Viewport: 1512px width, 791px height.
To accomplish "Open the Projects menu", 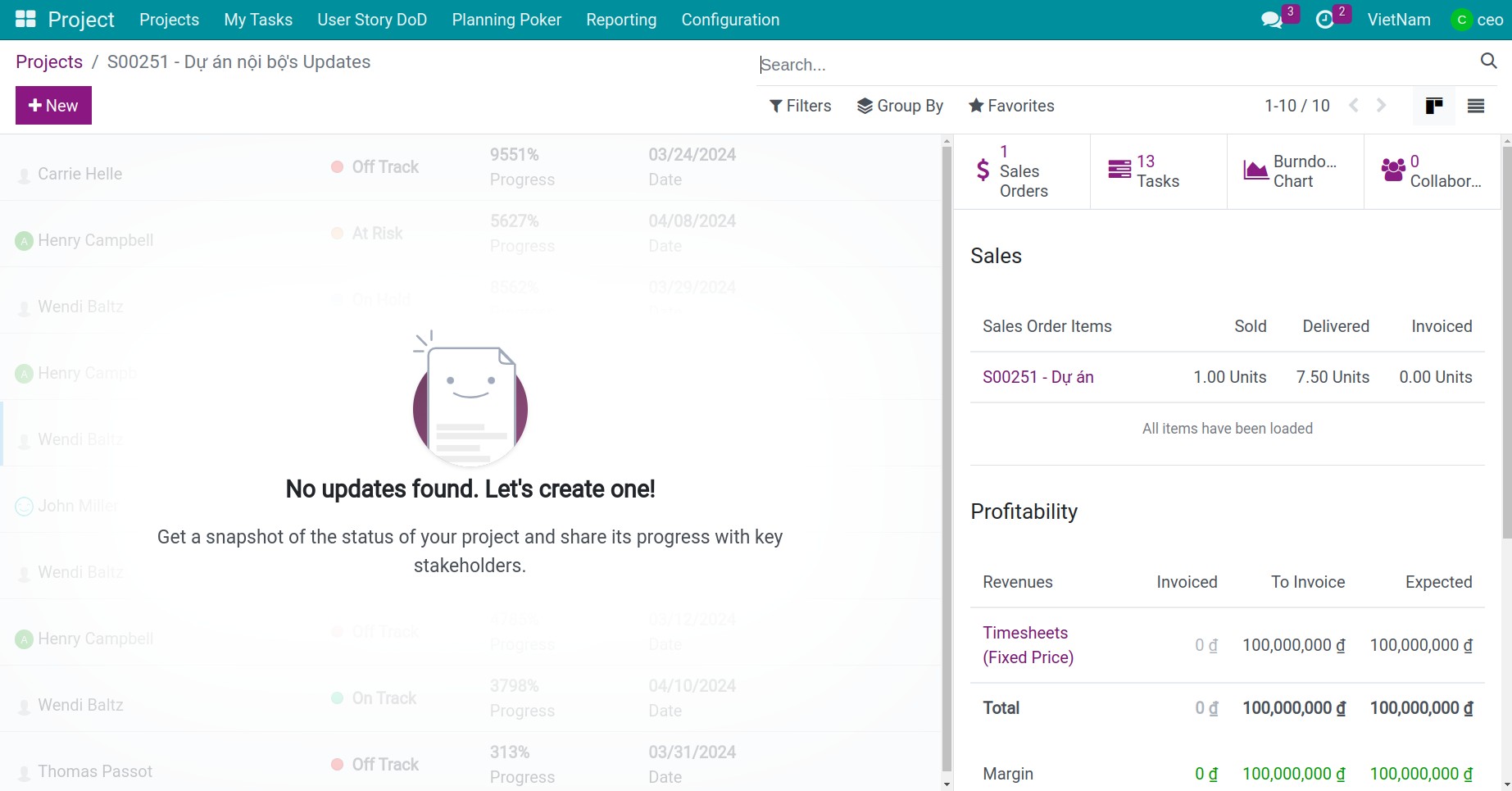I will (x=170, y=20).
